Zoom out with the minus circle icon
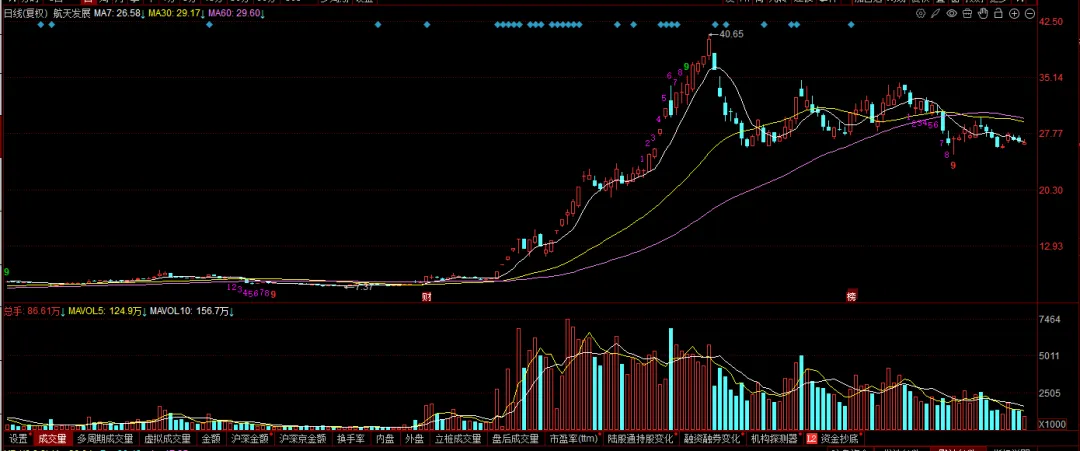 [1030, 13]
